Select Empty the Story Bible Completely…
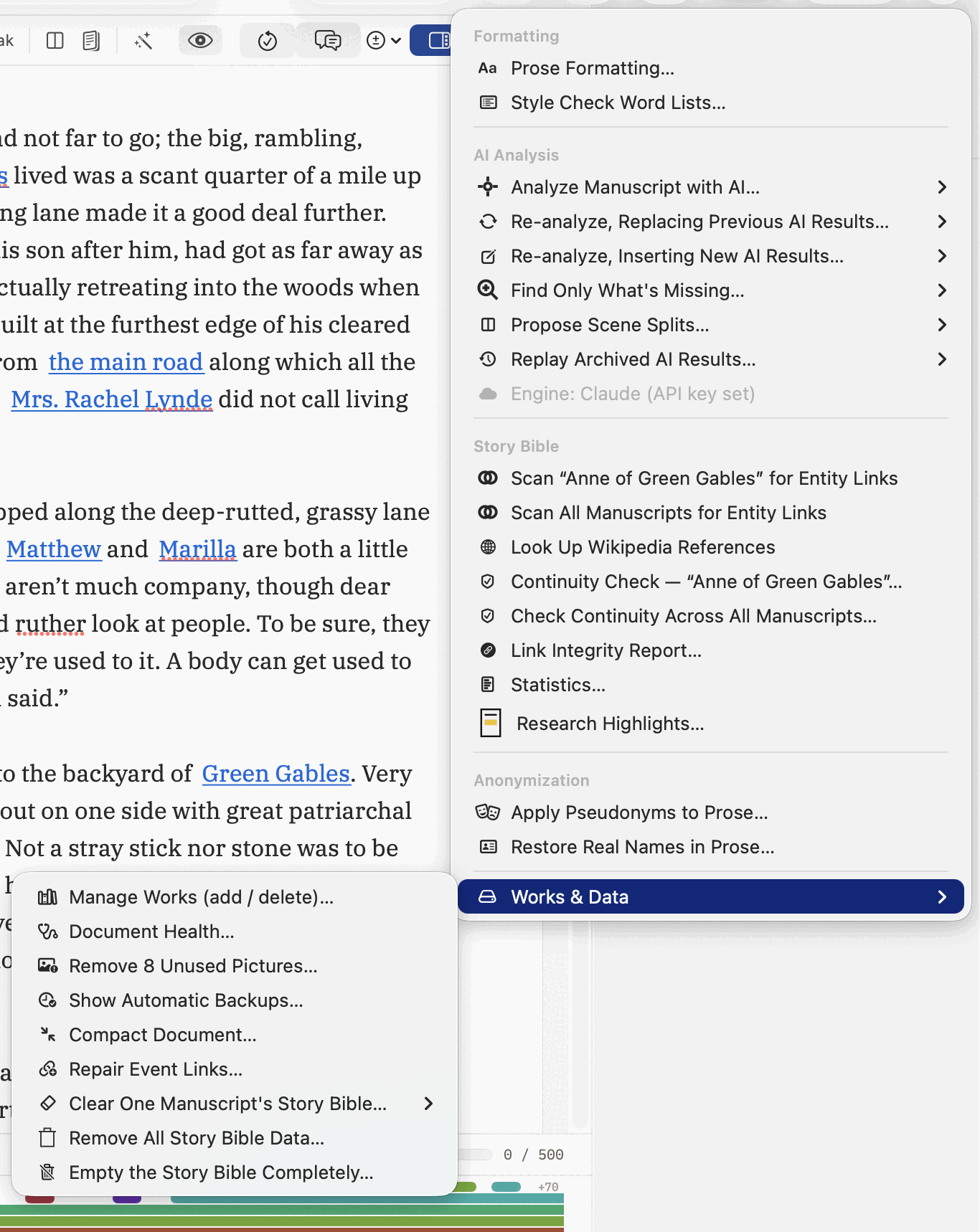 (235, 1172)
